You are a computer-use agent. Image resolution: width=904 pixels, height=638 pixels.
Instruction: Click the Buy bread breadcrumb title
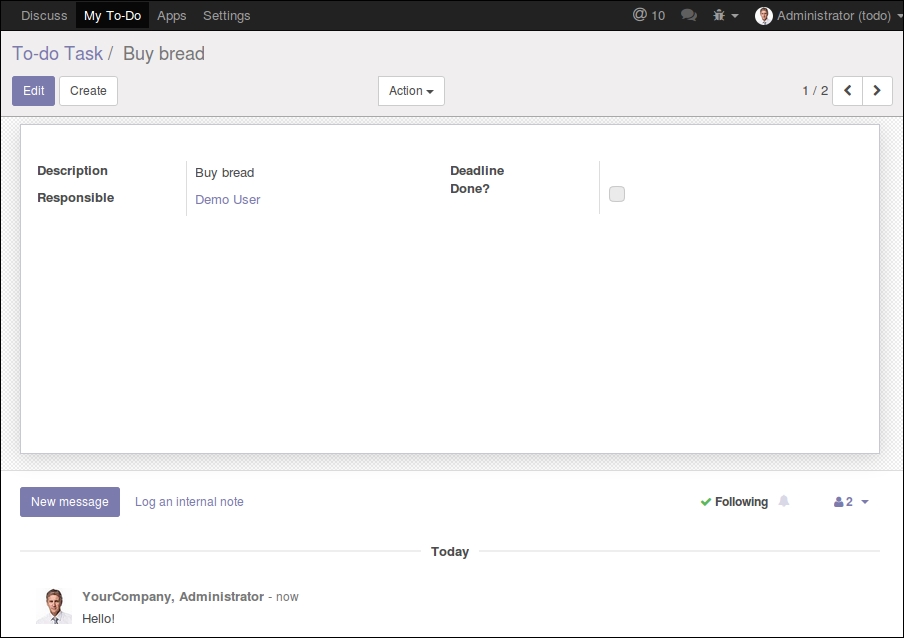pyautogui.click(x=164, y=54)
